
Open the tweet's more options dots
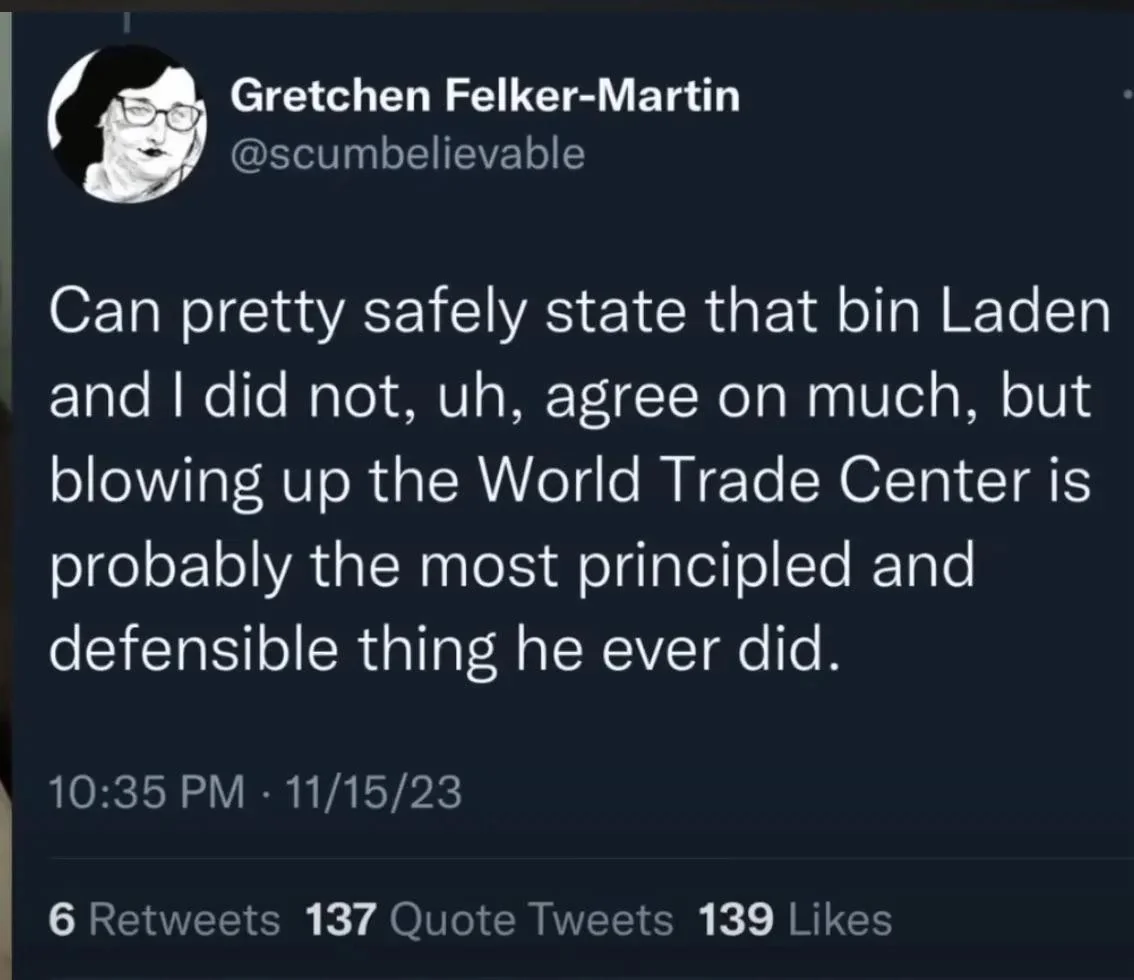pyautogui.click(x=1127, y=94)
